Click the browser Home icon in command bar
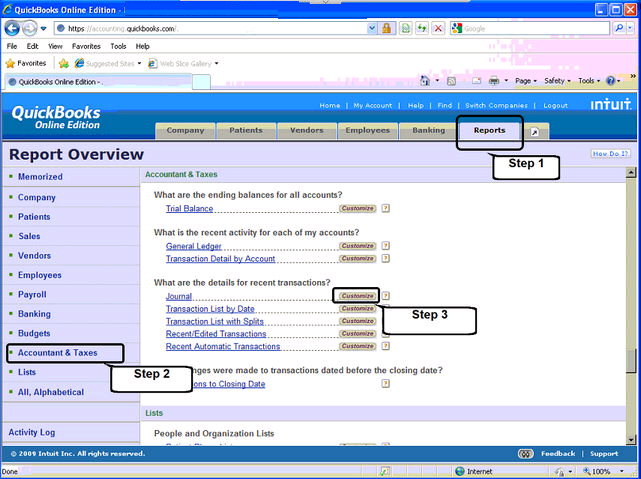This screenshot has width=641, height=479. pos(425,81)
